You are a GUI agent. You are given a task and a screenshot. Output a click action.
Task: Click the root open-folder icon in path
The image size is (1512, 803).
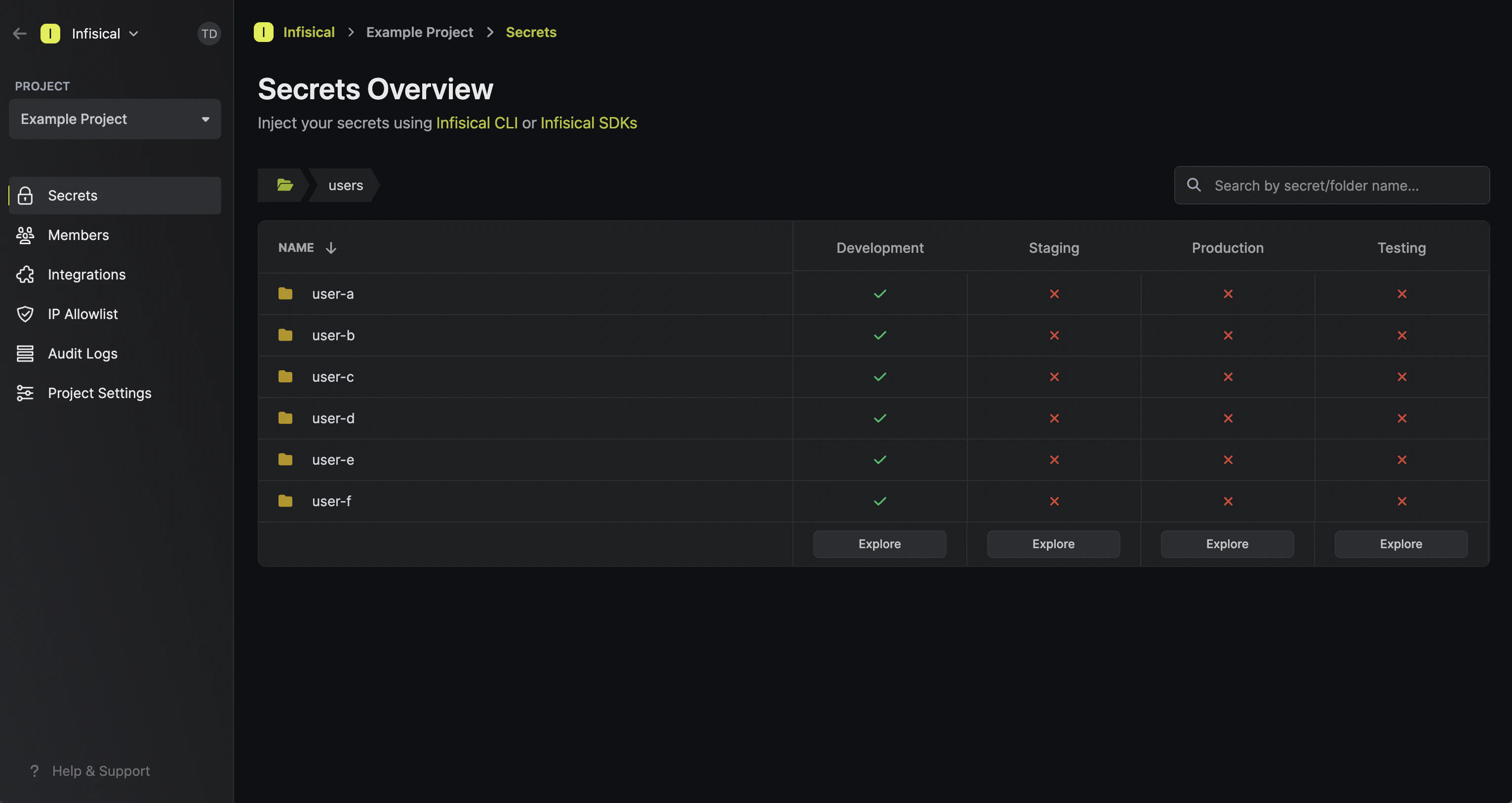tap(285, 185)
